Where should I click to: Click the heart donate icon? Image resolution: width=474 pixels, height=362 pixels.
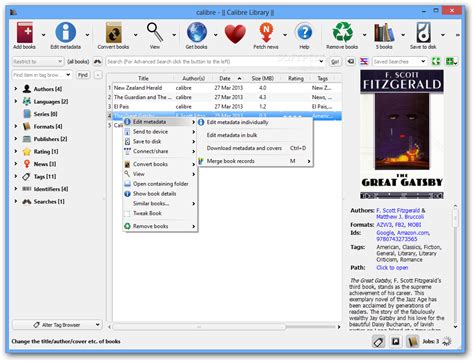[235, 34]
